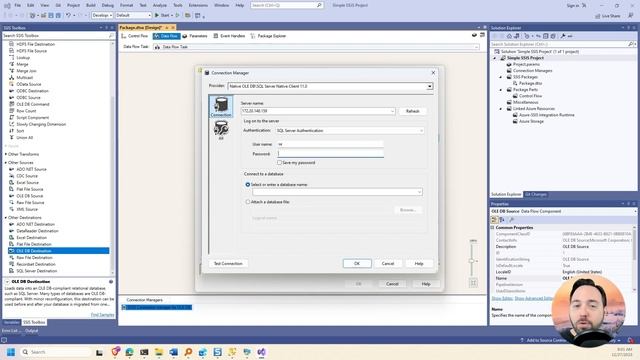
Task: Collapse Linked Azure Resources node
Action: click(501, 109)
